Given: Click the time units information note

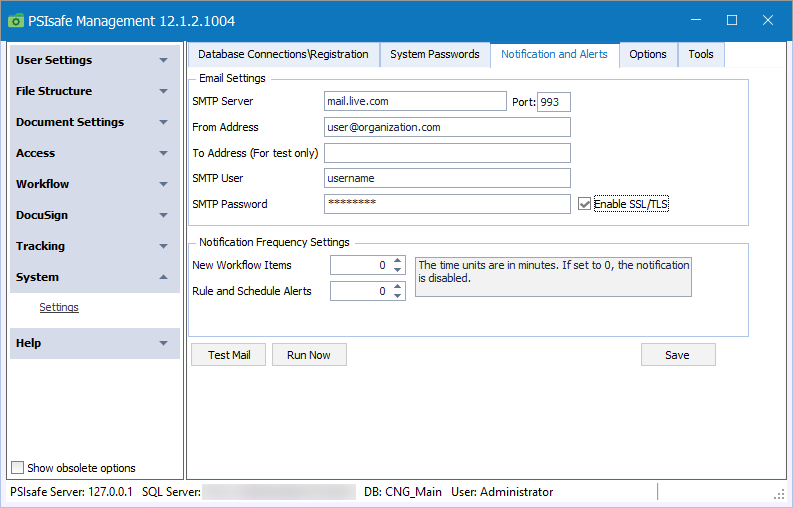Looking at the screenshot, I should [553, 277].
